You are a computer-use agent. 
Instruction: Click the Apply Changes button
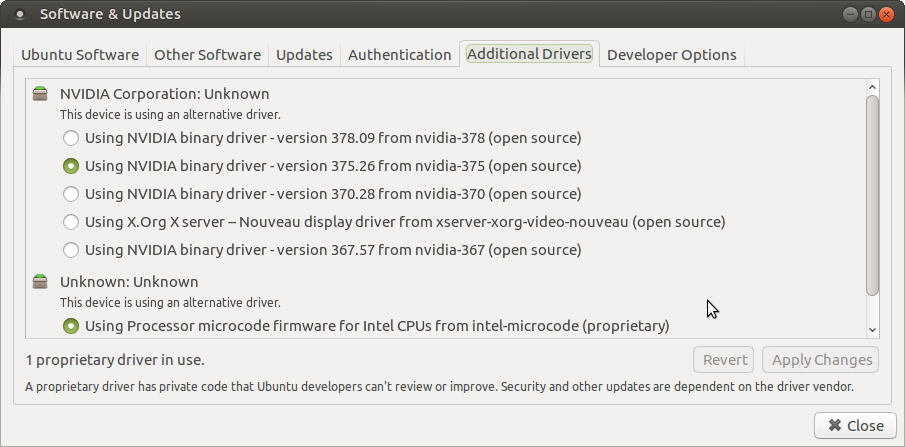coord(821,360)
